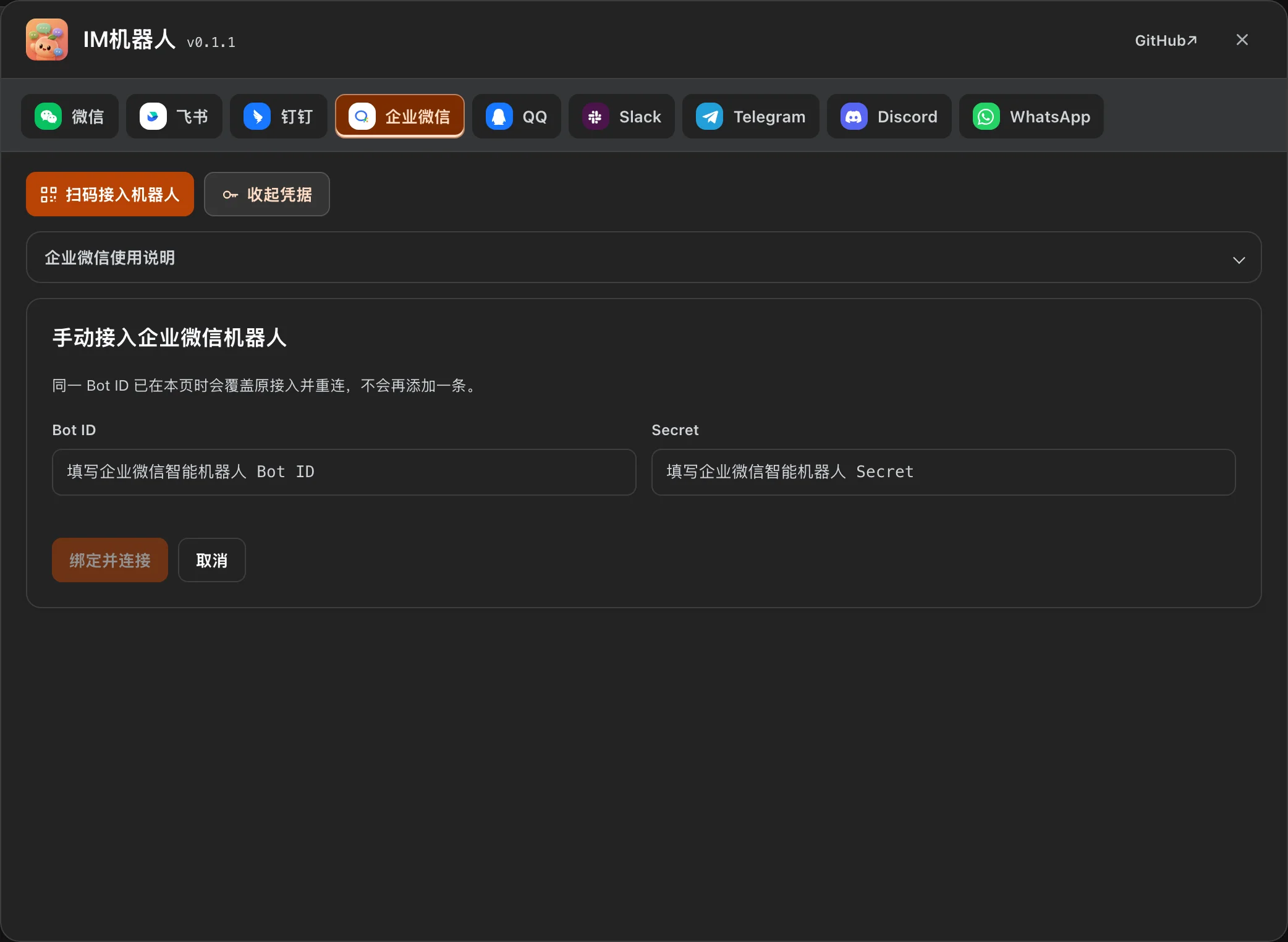Viewport: 1288px width, 942px height.
Task: Expand the 企业微信使用说明 section
Action: (644, 257)
